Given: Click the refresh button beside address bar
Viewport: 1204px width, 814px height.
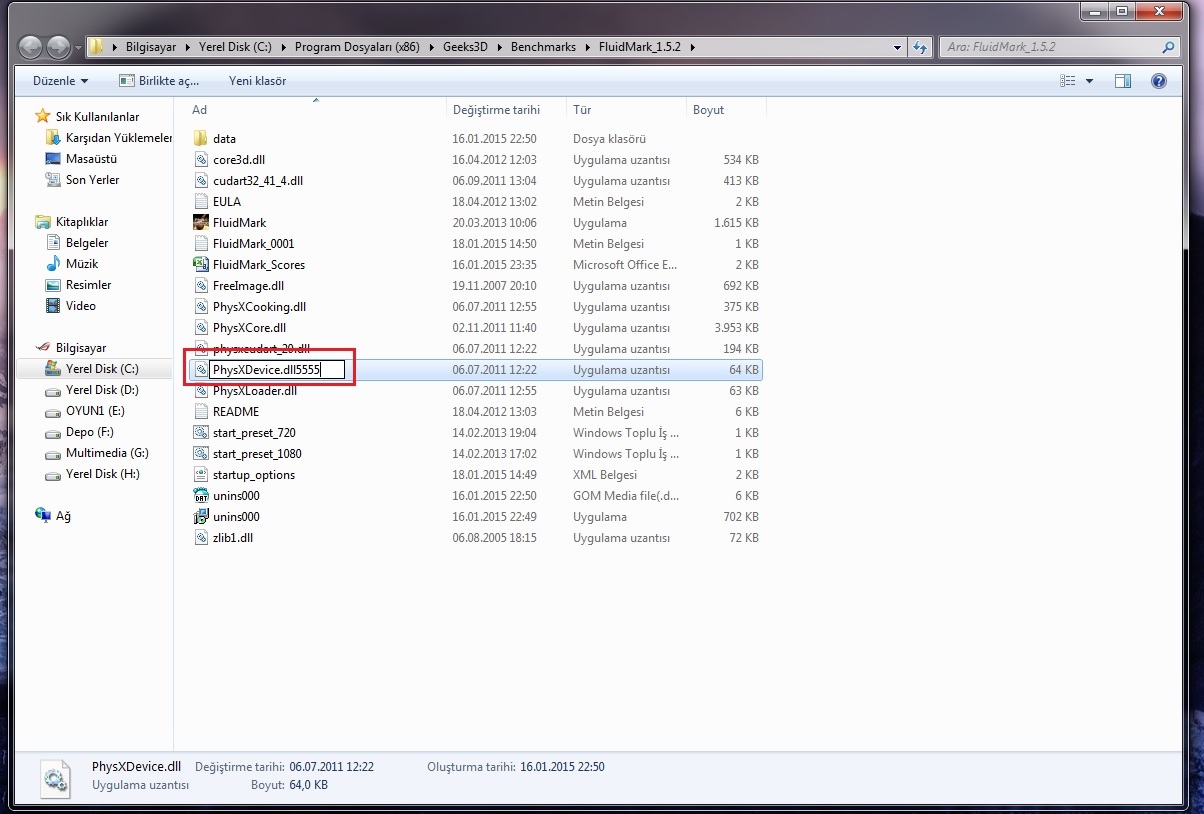Looking at the screenshot, I should coord(921,47).
